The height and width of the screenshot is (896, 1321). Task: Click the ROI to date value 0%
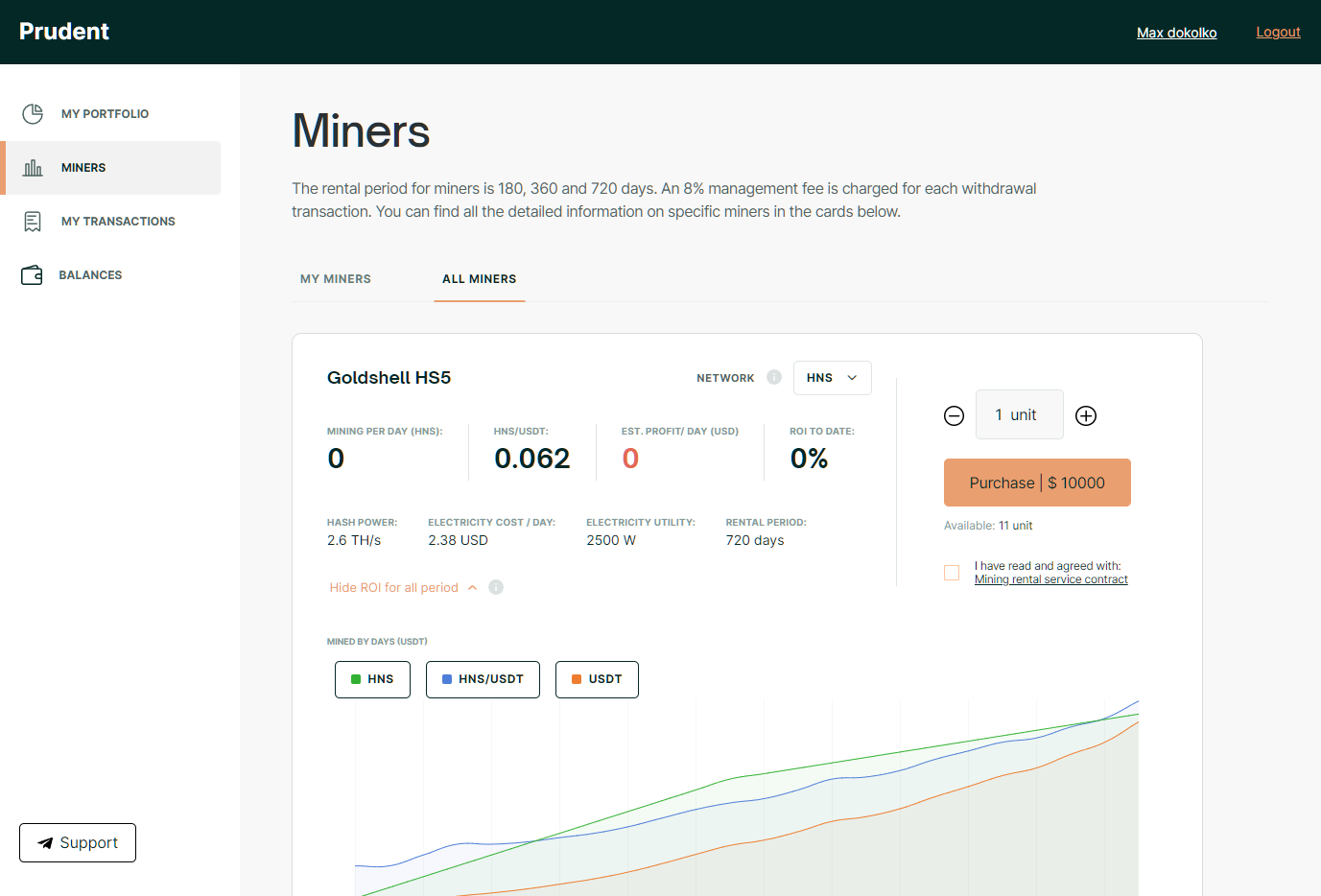(809, 459)
